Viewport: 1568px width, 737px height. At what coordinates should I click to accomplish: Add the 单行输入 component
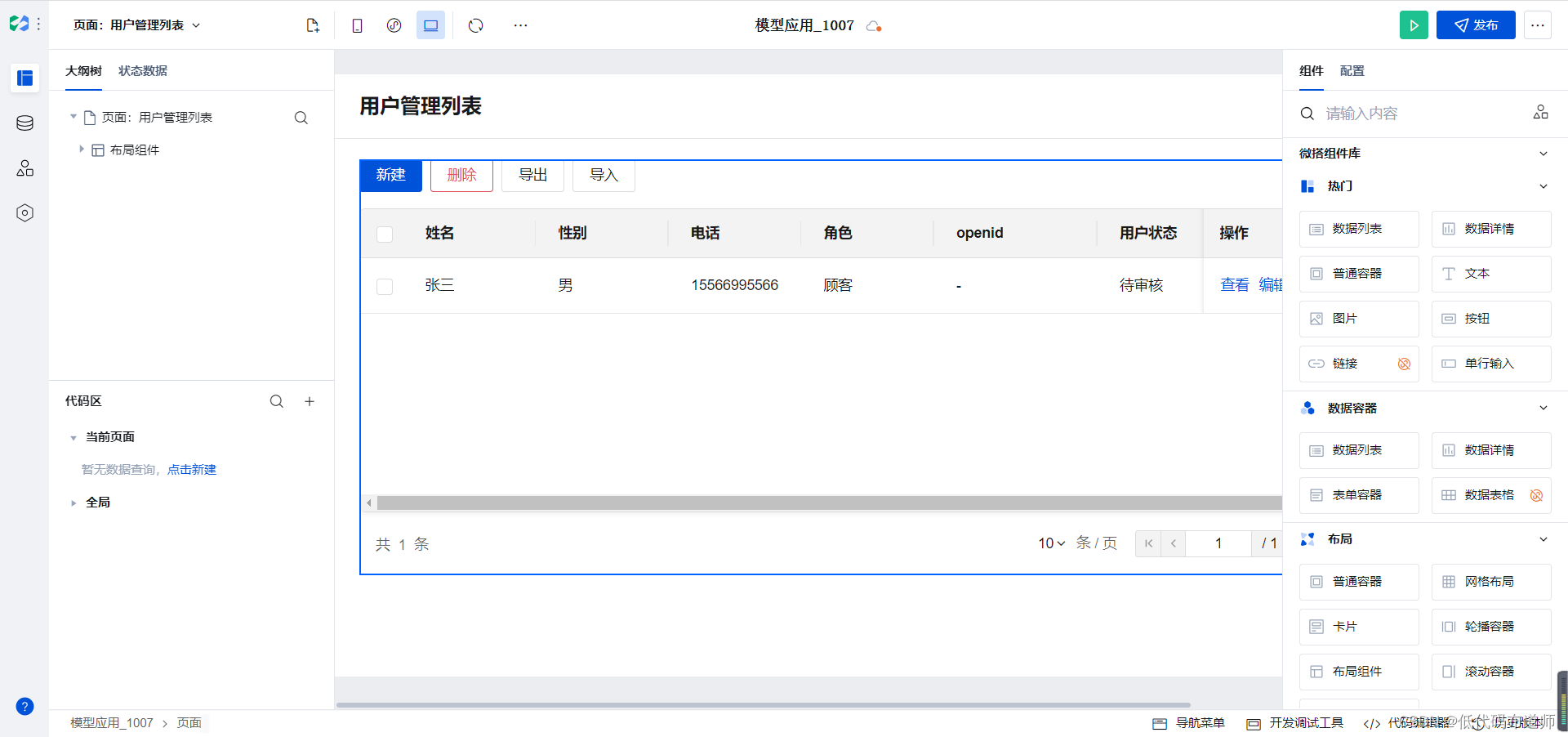coord(1491,364)
